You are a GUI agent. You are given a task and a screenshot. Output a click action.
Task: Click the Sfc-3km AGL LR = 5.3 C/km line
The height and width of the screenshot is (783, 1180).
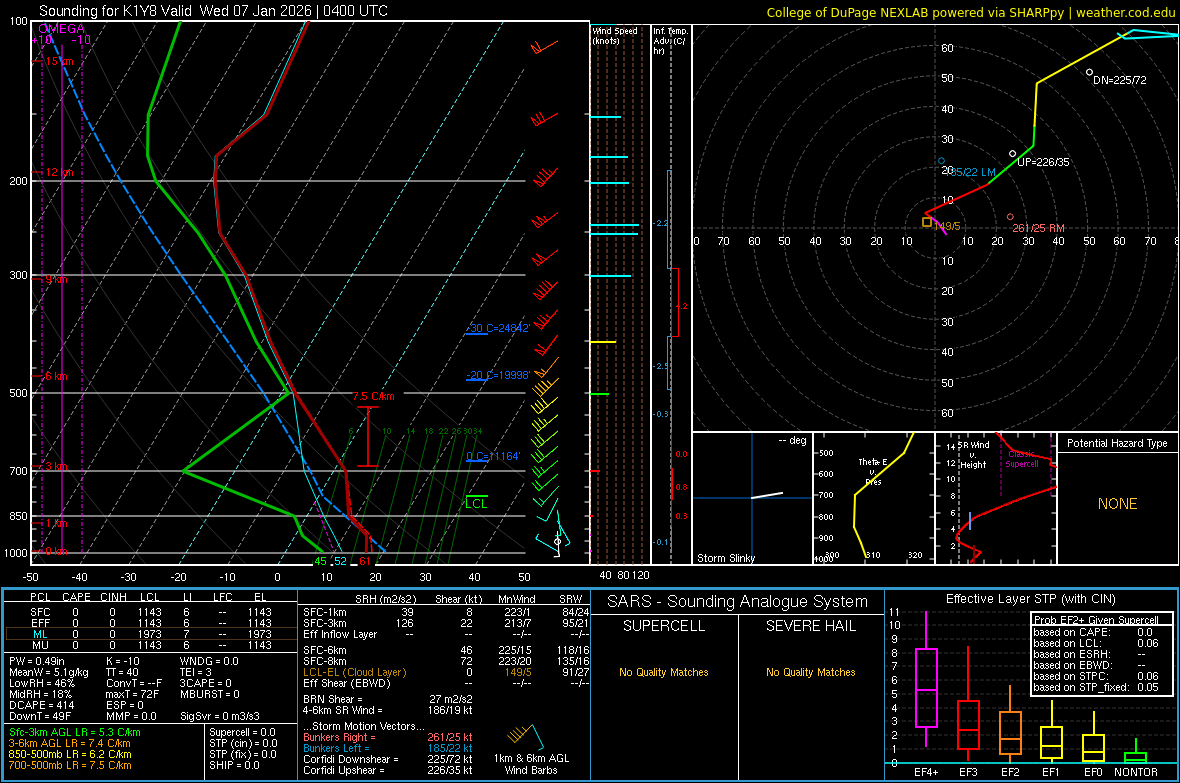point(75,732)
